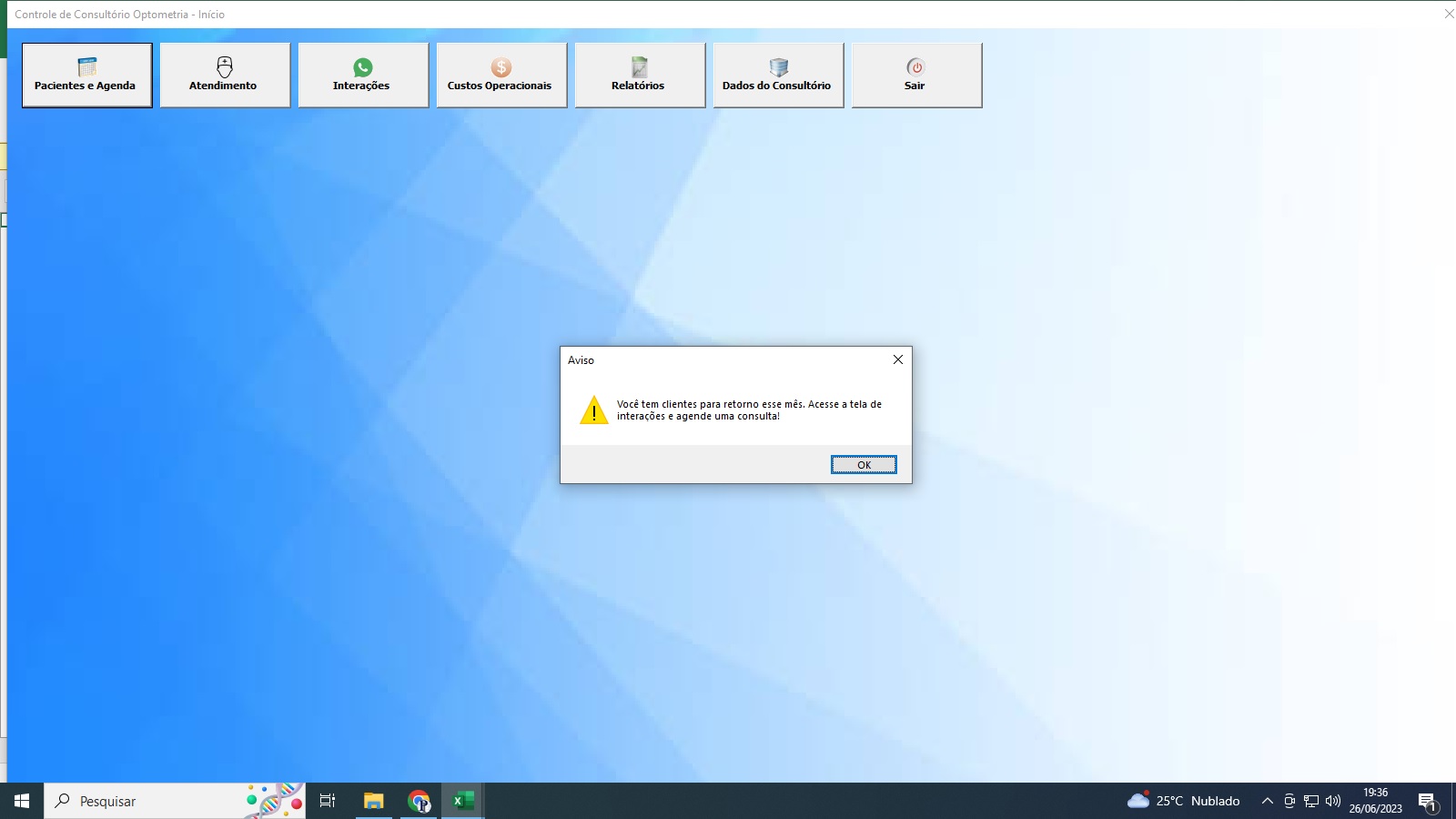Open the Relatórios section
The image size is (1456, 819).
[640, 76]
